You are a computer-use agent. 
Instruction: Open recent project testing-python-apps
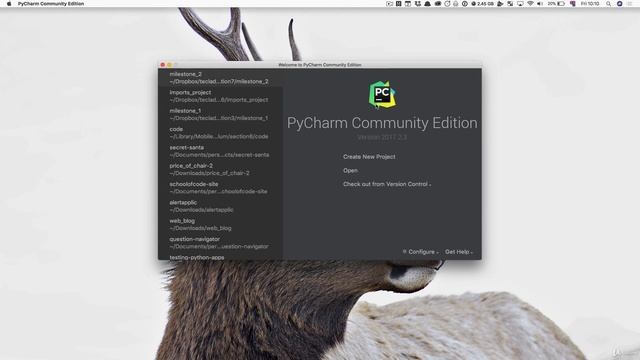click(220, 257)
